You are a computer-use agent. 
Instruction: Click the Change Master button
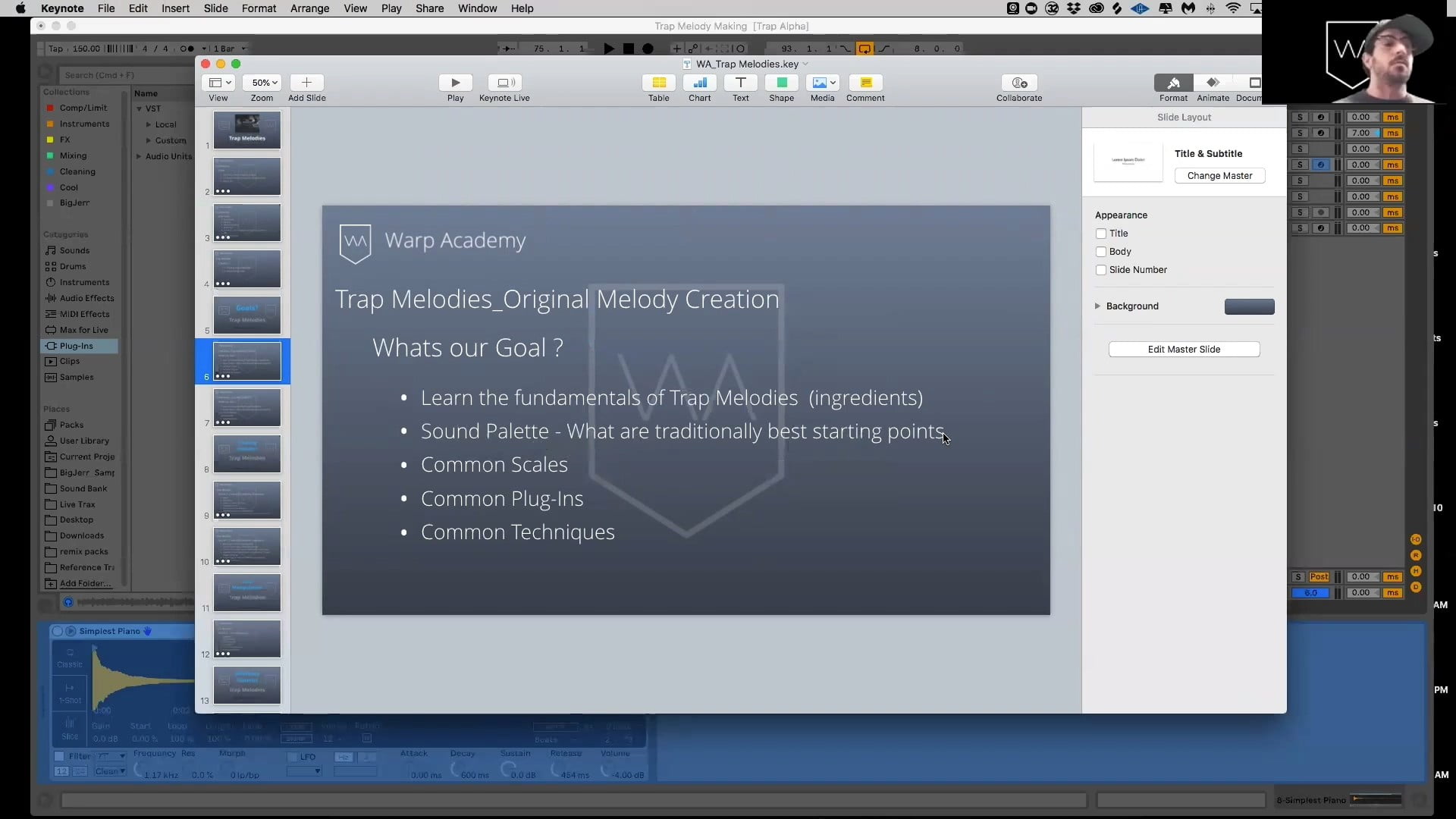(x=1219, y=176)
